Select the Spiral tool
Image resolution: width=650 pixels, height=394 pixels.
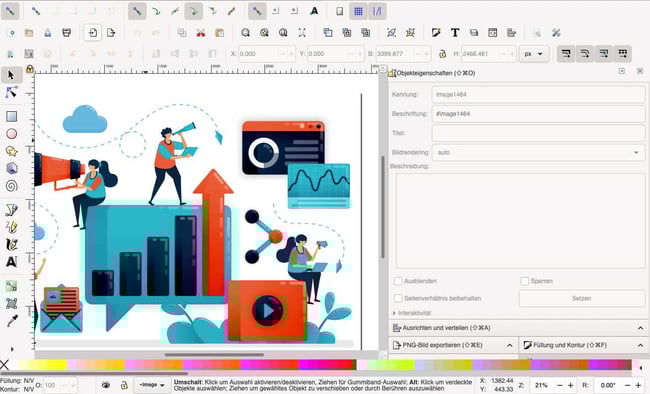tap(11, 186)
